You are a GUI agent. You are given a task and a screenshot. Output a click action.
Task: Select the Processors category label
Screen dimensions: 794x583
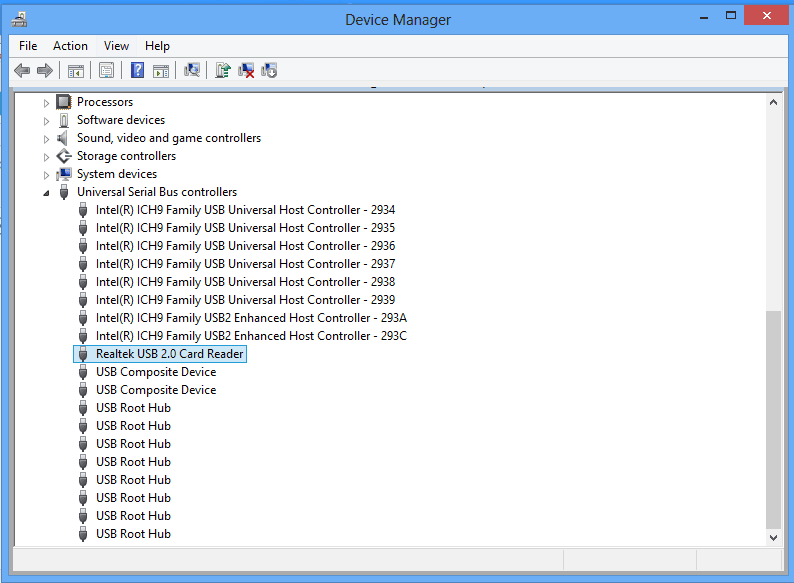[x=105, y=102]
